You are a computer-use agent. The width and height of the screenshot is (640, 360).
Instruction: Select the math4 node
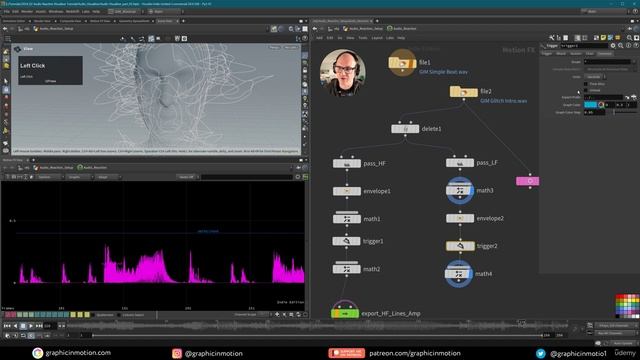(458, 274)
